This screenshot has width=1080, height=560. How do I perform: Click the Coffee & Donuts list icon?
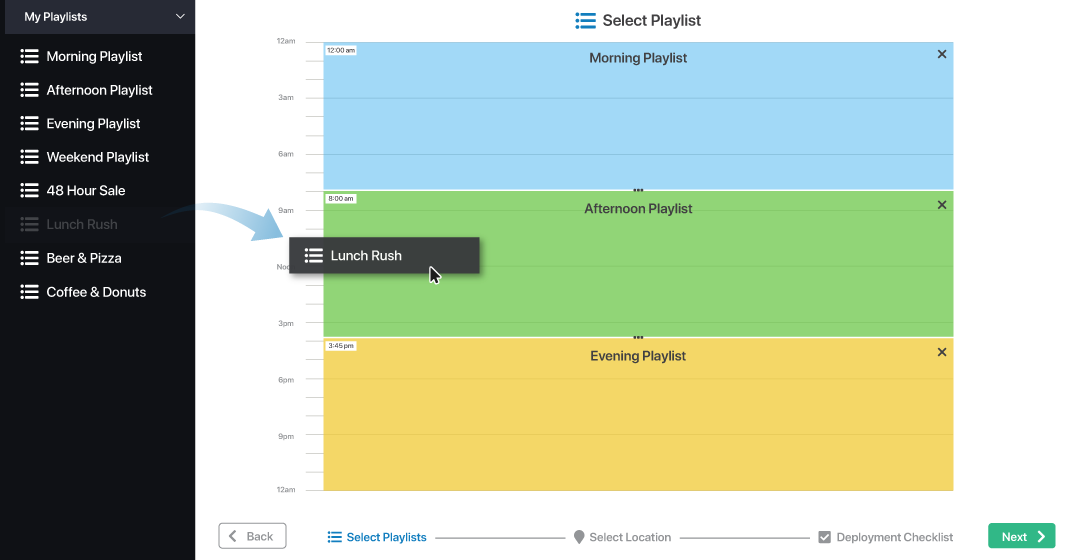click(x=30, y=292)
